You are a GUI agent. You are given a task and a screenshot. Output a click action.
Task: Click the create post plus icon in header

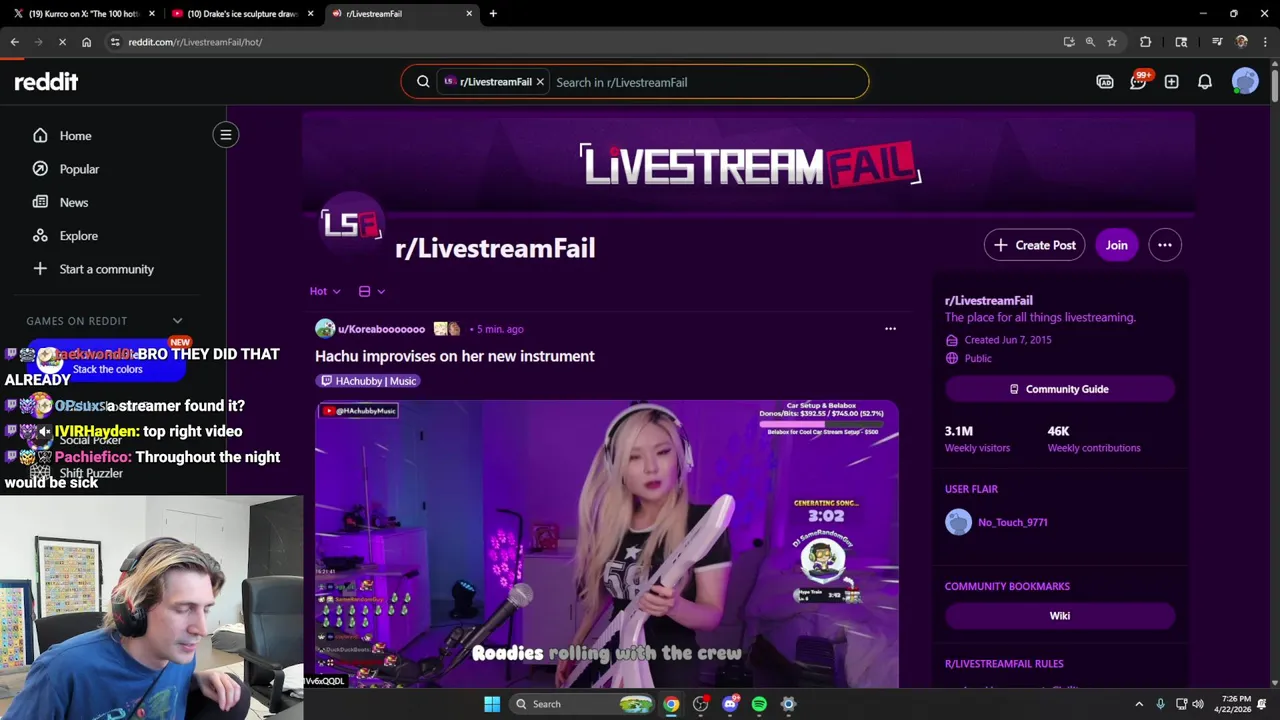[x=1171, y=82]
